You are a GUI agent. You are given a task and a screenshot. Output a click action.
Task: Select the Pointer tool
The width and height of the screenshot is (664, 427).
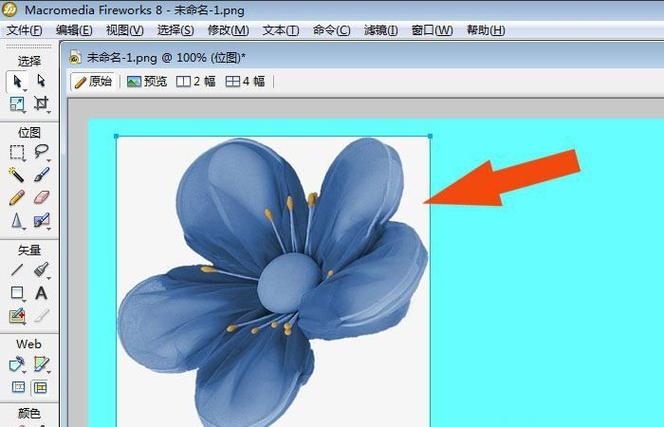point(17,81)
